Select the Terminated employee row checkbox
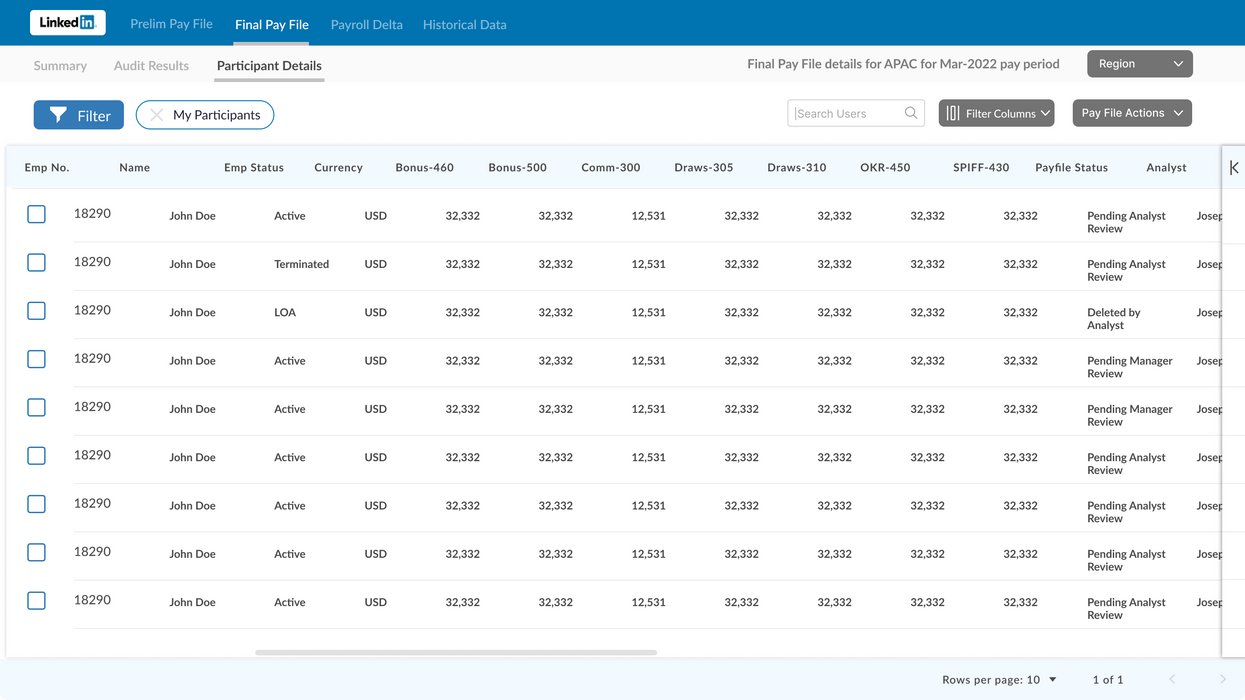 36,262
